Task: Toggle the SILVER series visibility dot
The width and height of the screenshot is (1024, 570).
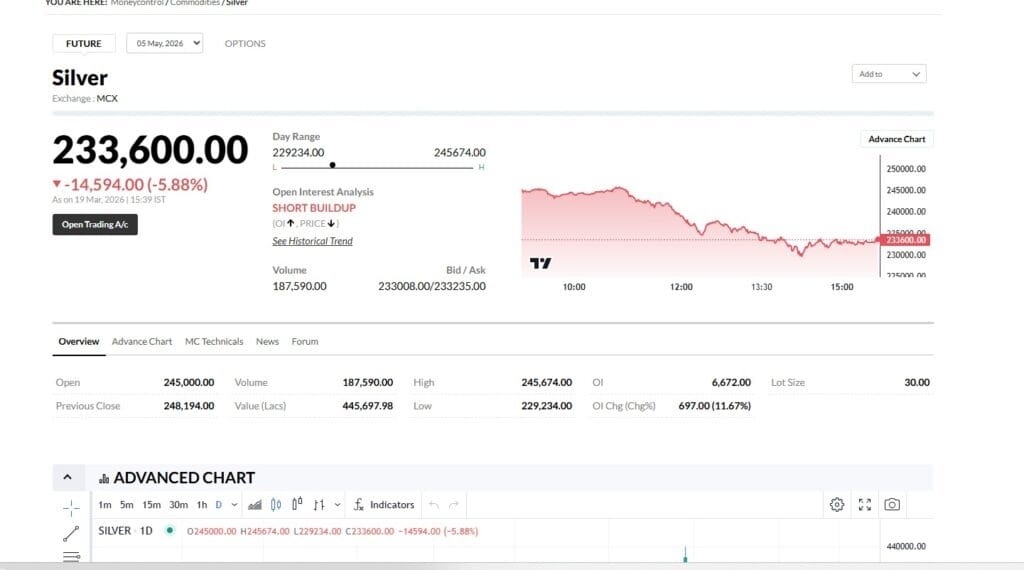Action: 170,531
